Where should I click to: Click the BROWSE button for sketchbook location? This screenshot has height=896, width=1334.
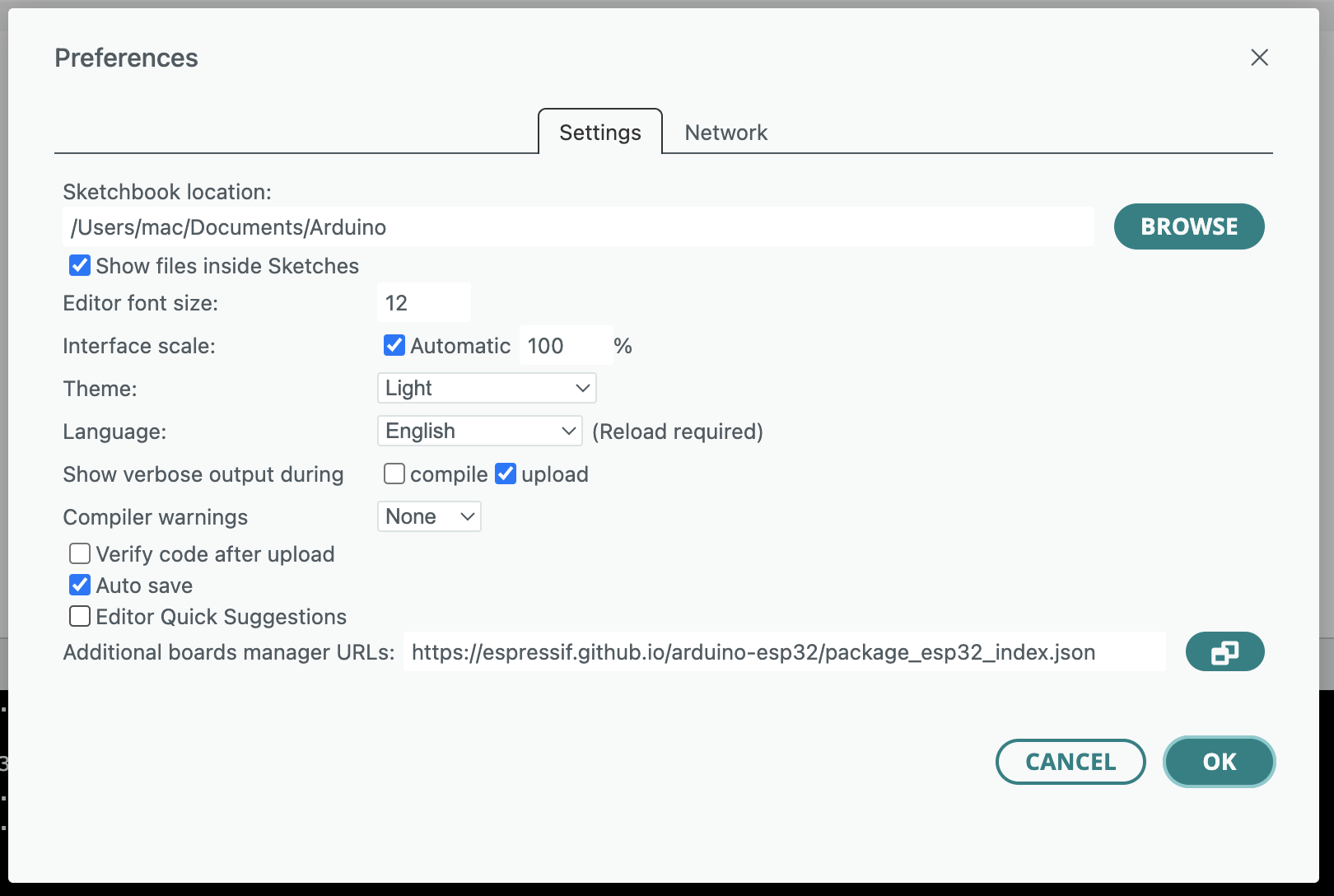coord(1188,226)
